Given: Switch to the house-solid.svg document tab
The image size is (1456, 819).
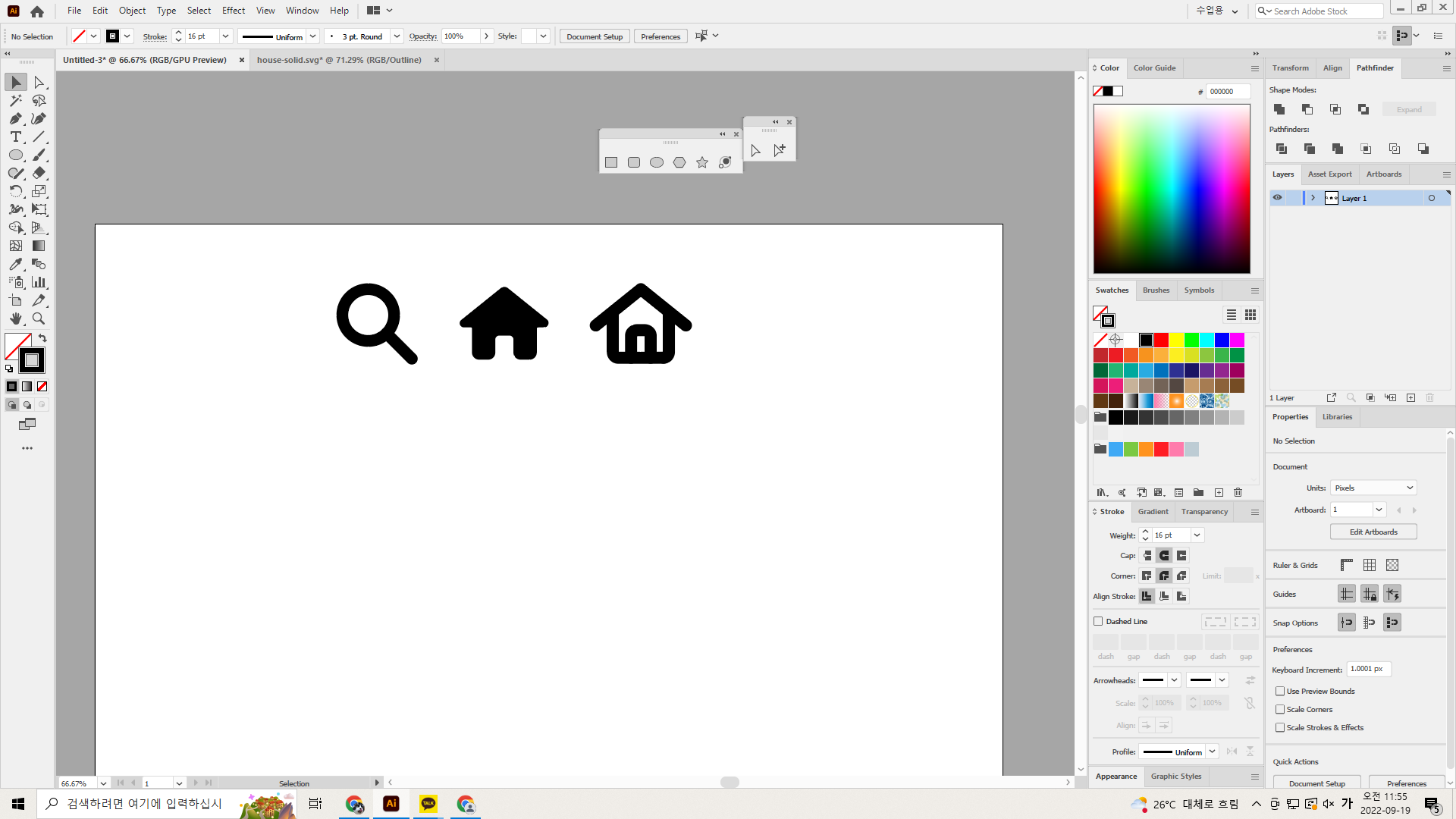Looking at the screenshot, I should (339, 60).
